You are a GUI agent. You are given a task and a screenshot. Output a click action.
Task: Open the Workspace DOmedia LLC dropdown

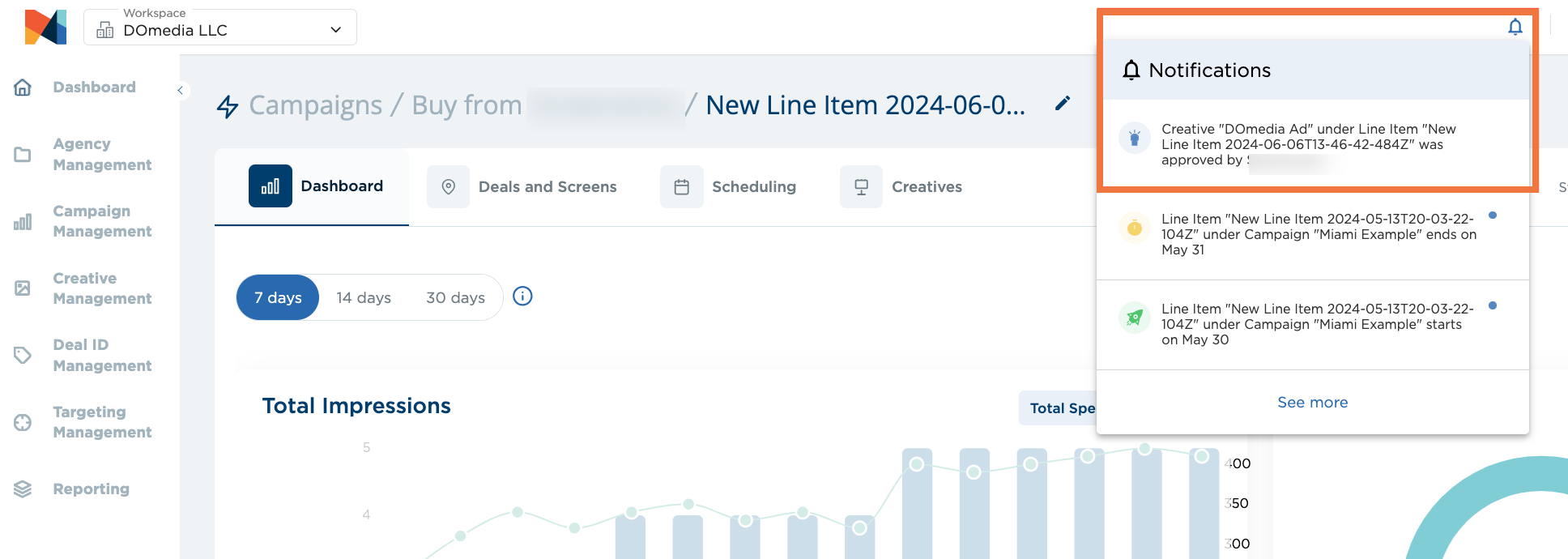pos(220,27)
